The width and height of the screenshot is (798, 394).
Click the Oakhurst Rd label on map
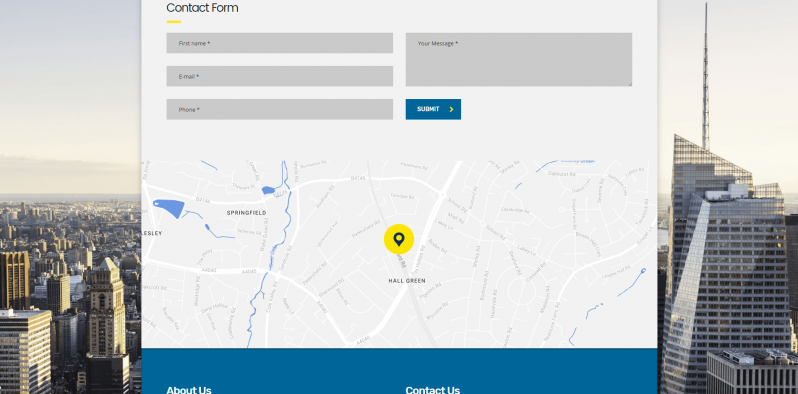coord(562,174)
